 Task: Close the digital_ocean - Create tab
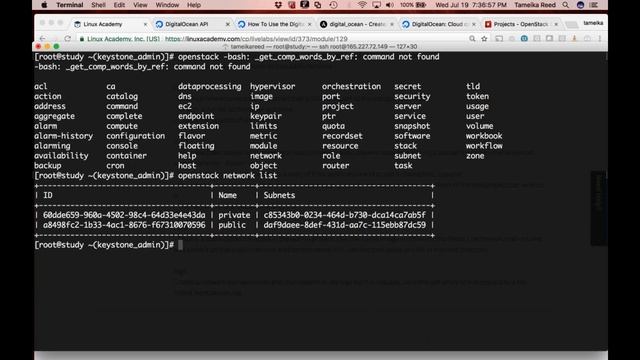click(392, 24)
